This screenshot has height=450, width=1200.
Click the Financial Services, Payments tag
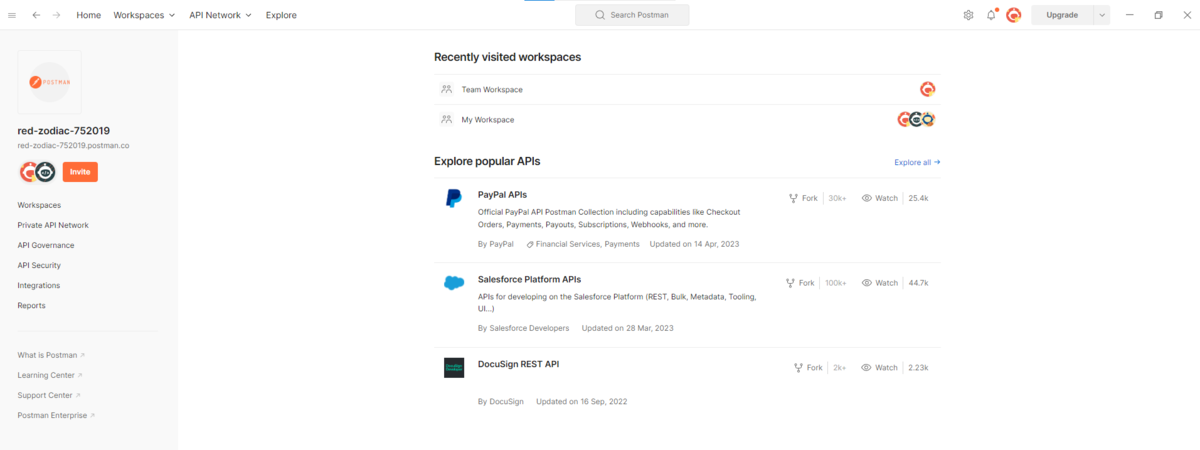[x=583, y=243]
